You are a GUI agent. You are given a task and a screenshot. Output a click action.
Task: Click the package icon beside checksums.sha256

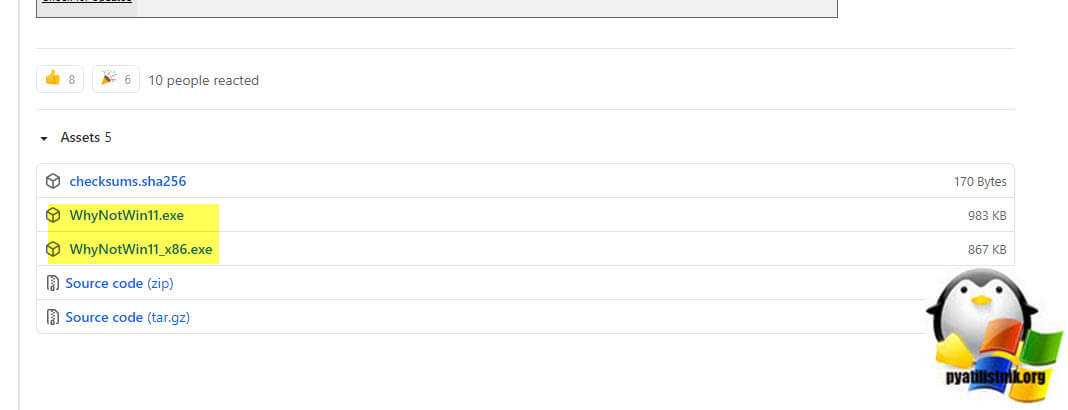53,181
